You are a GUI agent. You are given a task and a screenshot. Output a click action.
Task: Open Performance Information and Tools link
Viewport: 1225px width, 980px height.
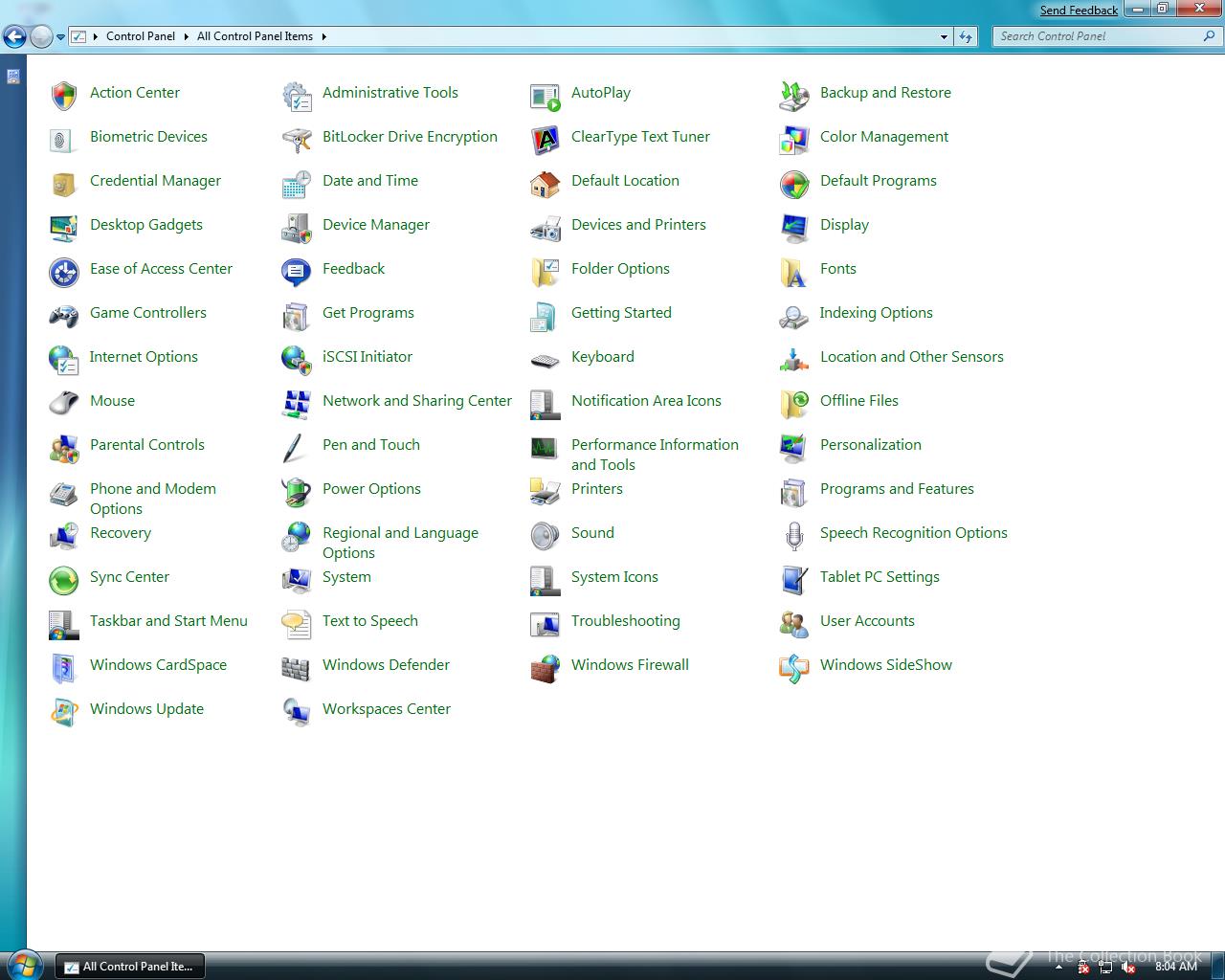pos(655,455)
